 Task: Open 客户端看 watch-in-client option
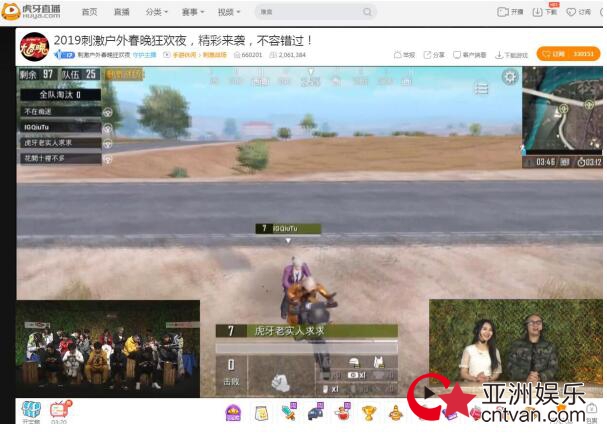click(470, 55)
